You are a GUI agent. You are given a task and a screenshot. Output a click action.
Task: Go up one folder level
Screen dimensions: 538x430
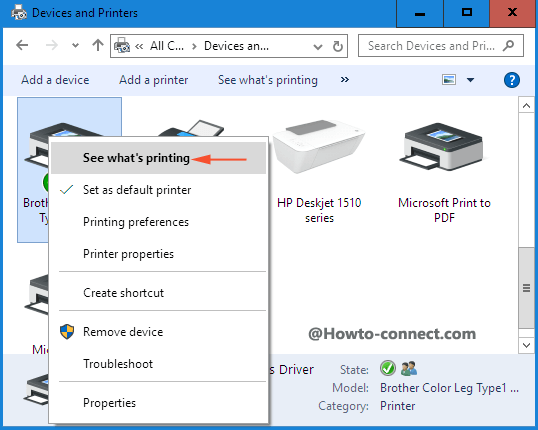click(x=98, y=45)
